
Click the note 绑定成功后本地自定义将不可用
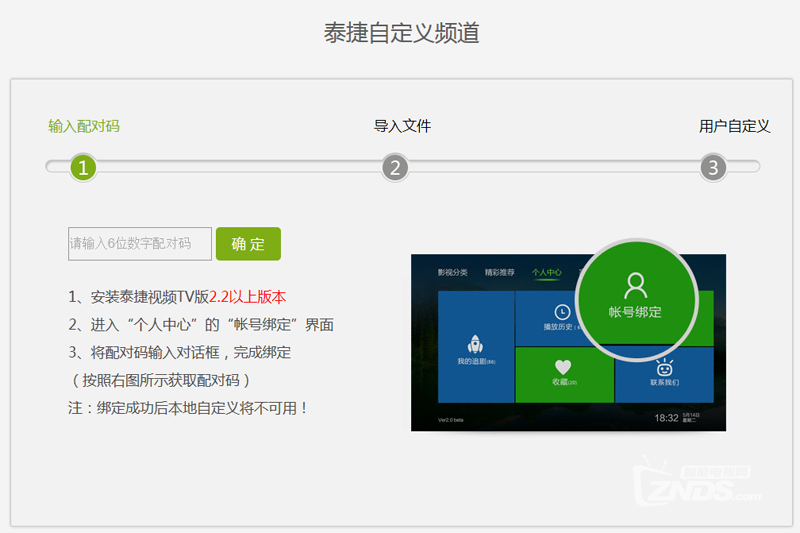(188, 408)
